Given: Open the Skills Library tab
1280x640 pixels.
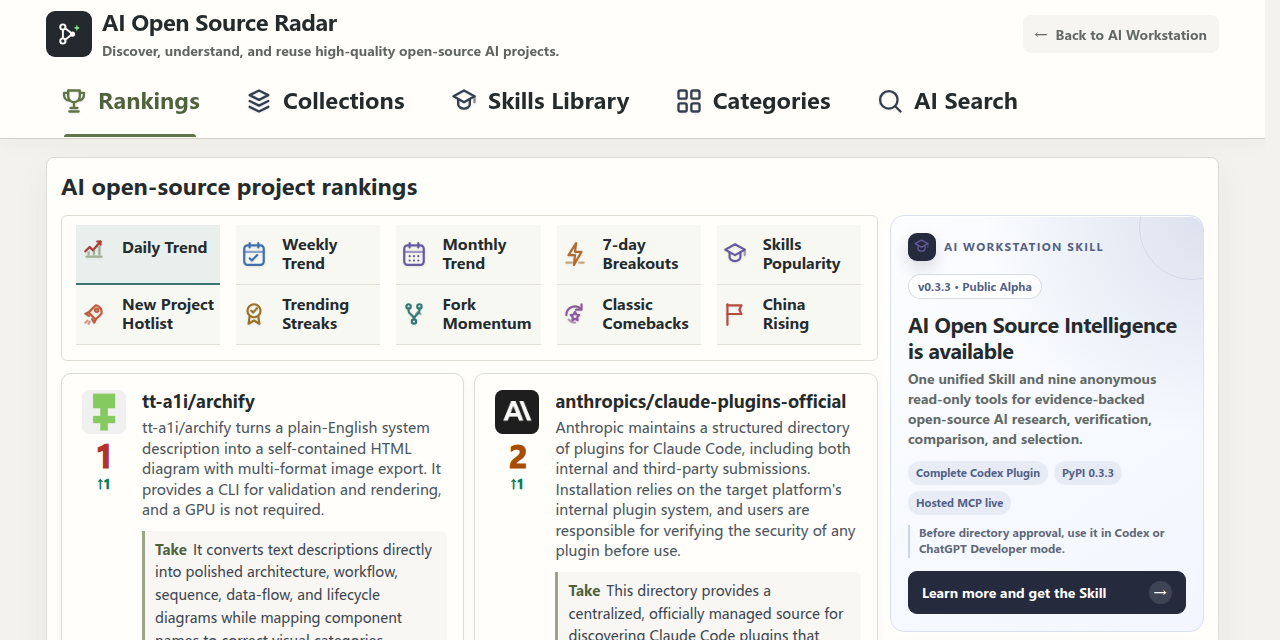Looking at the screenshot, I should [x=541, y=101].
